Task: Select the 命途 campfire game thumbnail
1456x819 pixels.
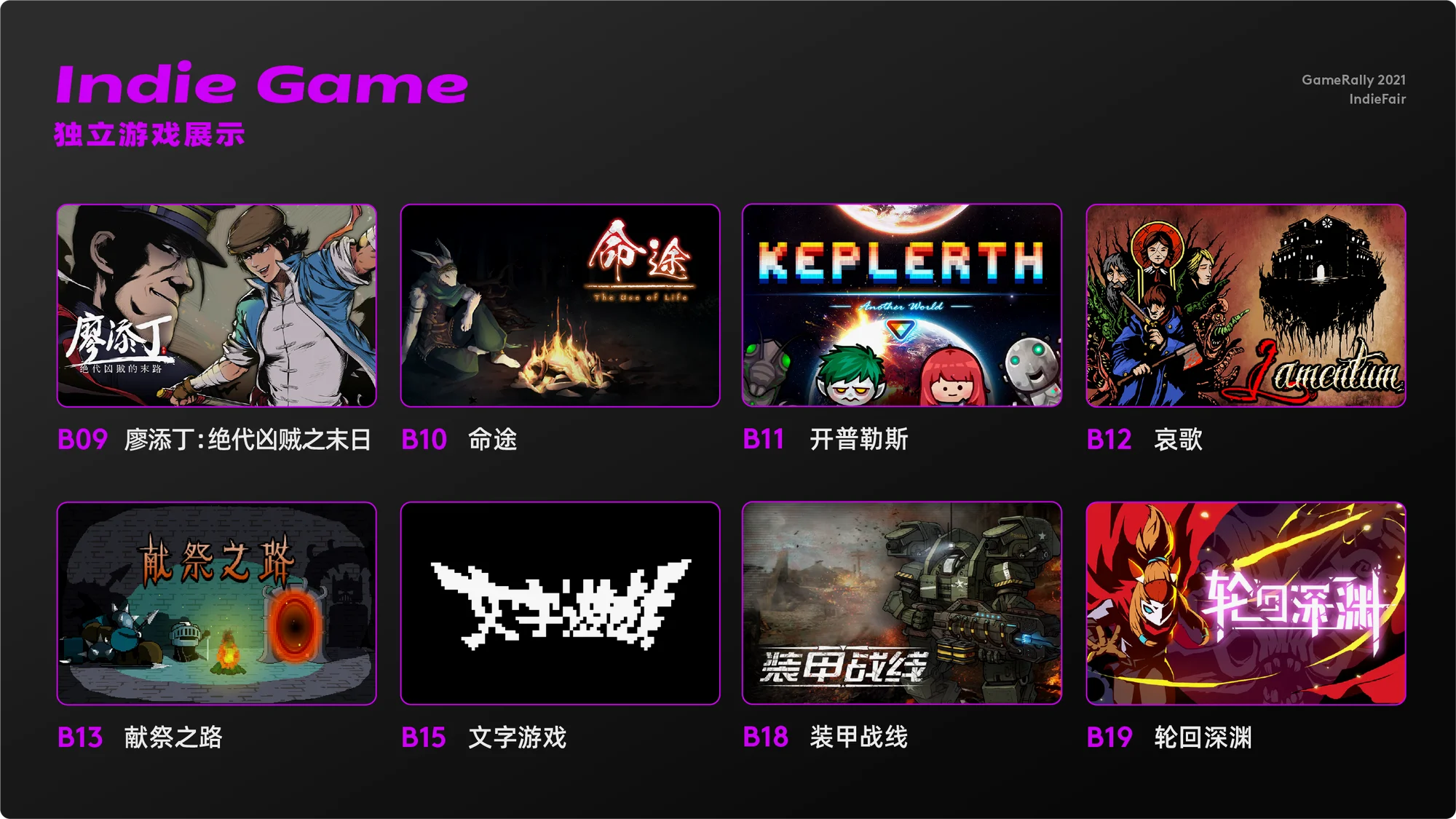Action: tap(560, 305)
